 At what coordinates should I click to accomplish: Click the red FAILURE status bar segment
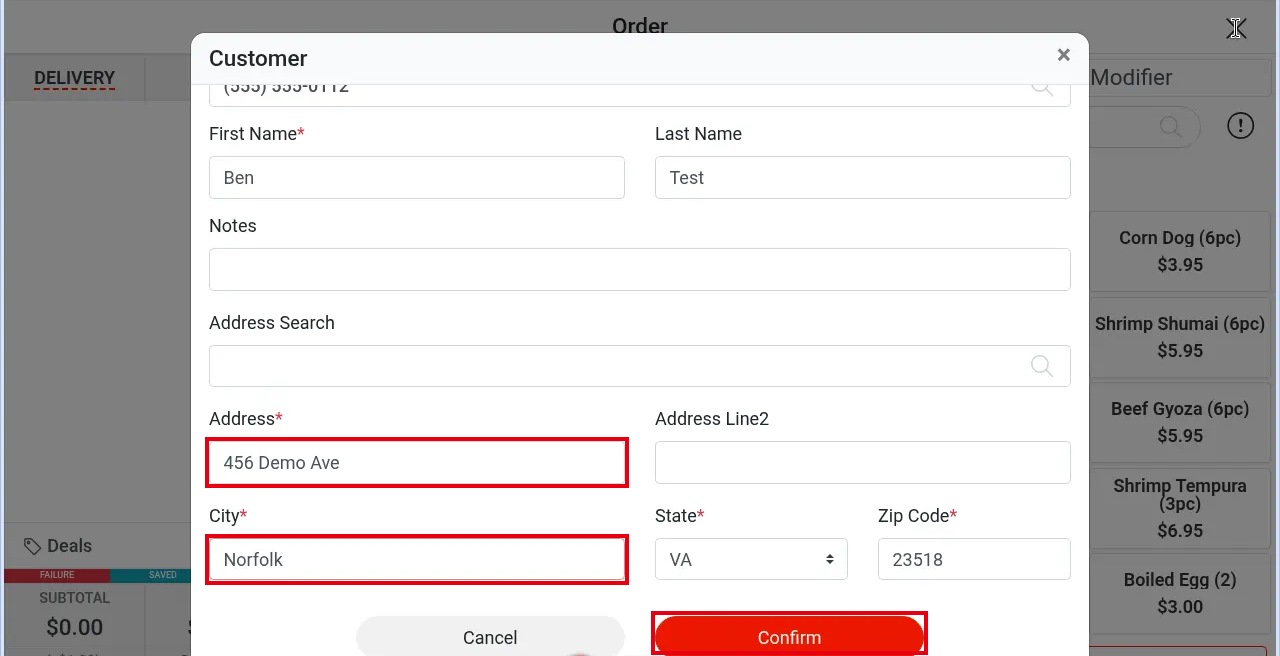pos(57,575)
